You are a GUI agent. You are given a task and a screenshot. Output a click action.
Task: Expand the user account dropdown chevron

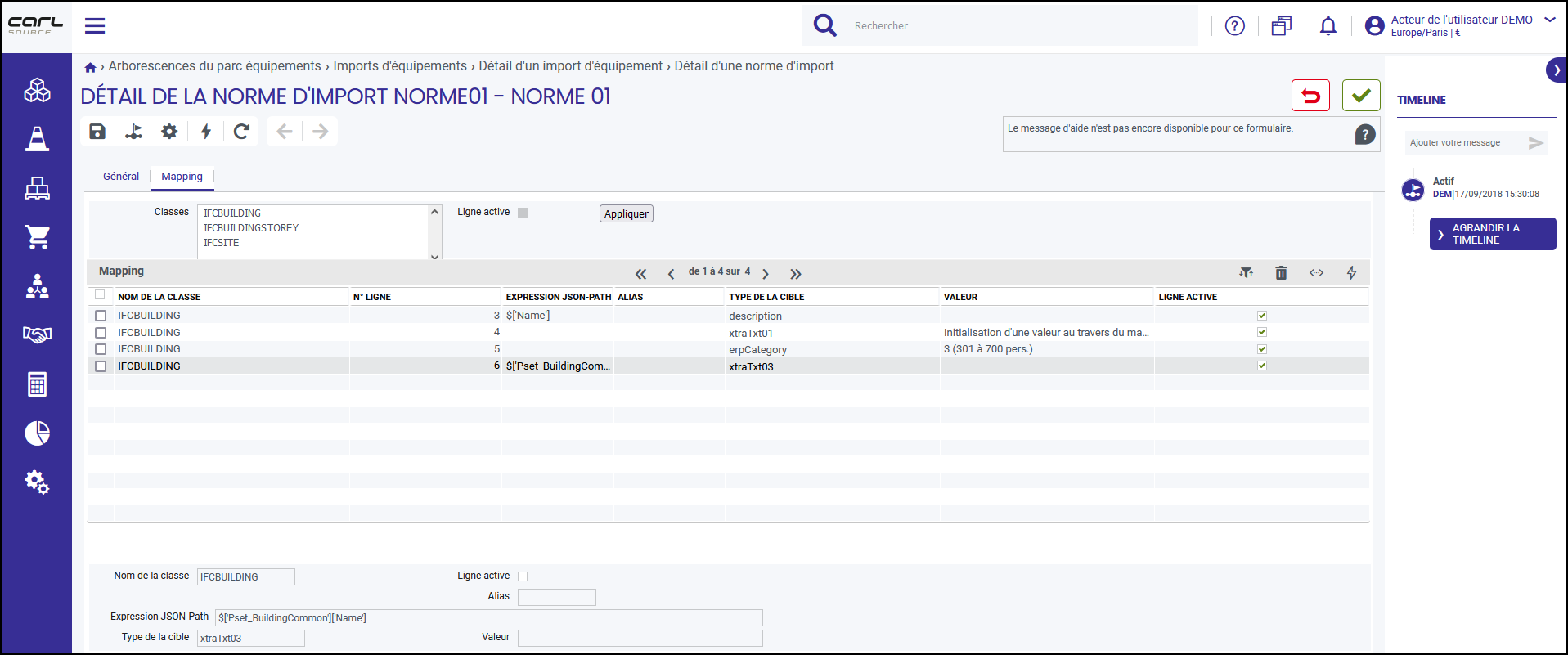pos(1549,20)
